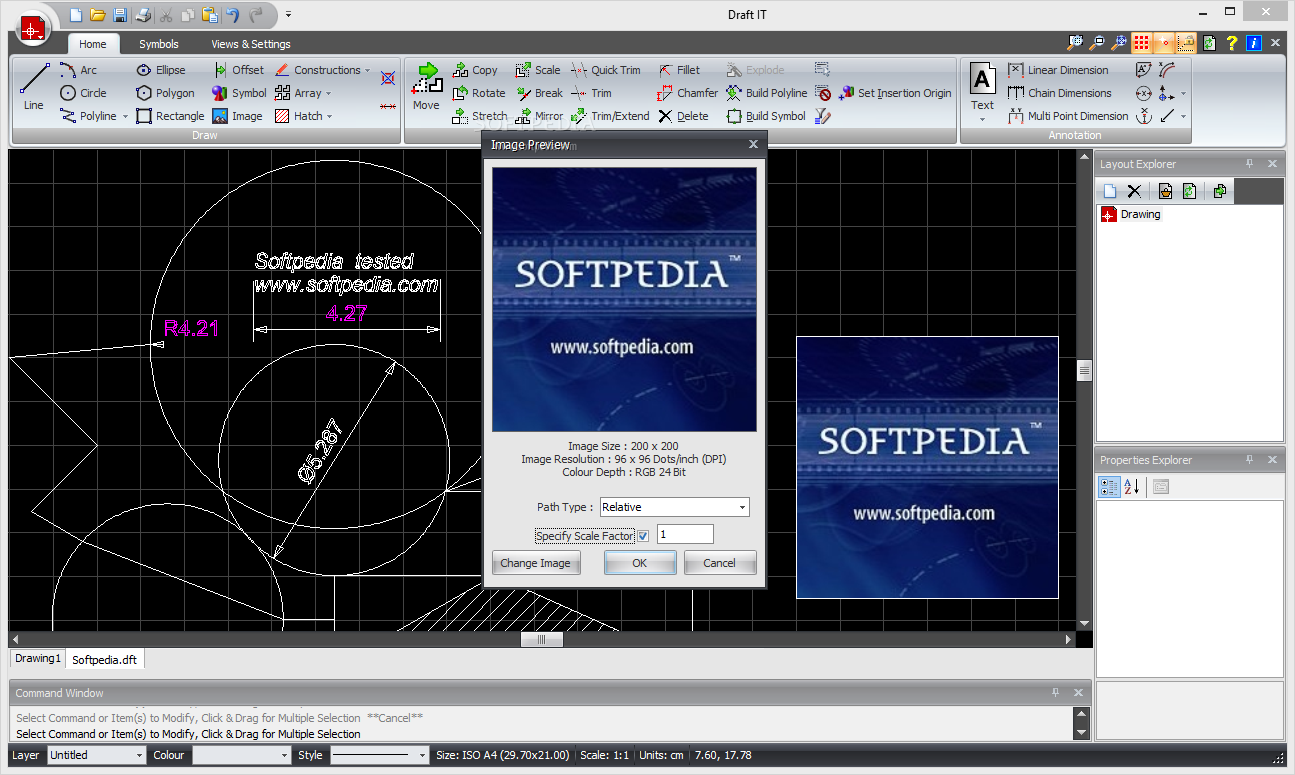Viewport: 1295px width, 775px height.
Task: Select the Rotate tool
Action: coord(478,93)
